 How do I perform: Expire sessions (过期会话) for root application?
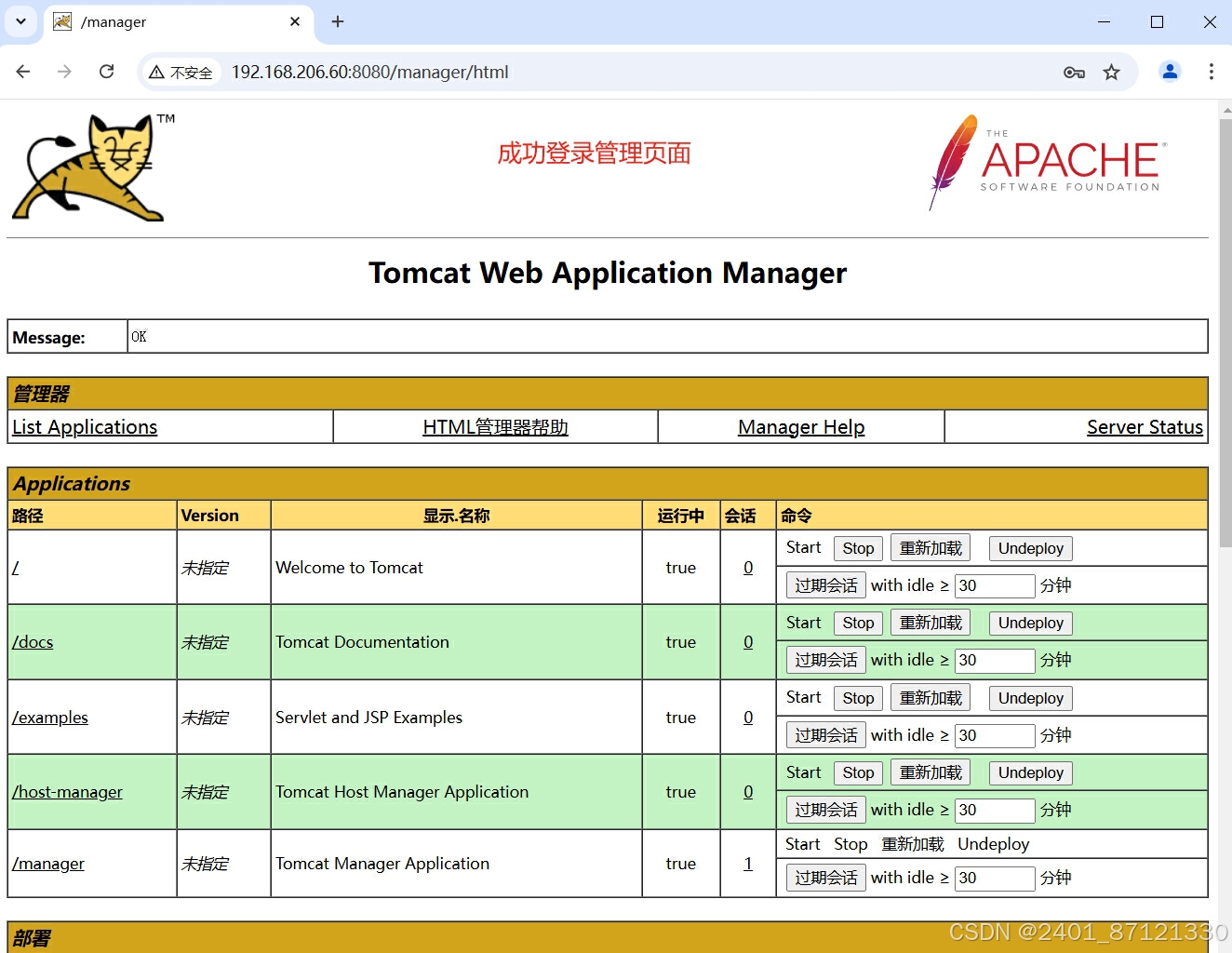tap(826, 585)
